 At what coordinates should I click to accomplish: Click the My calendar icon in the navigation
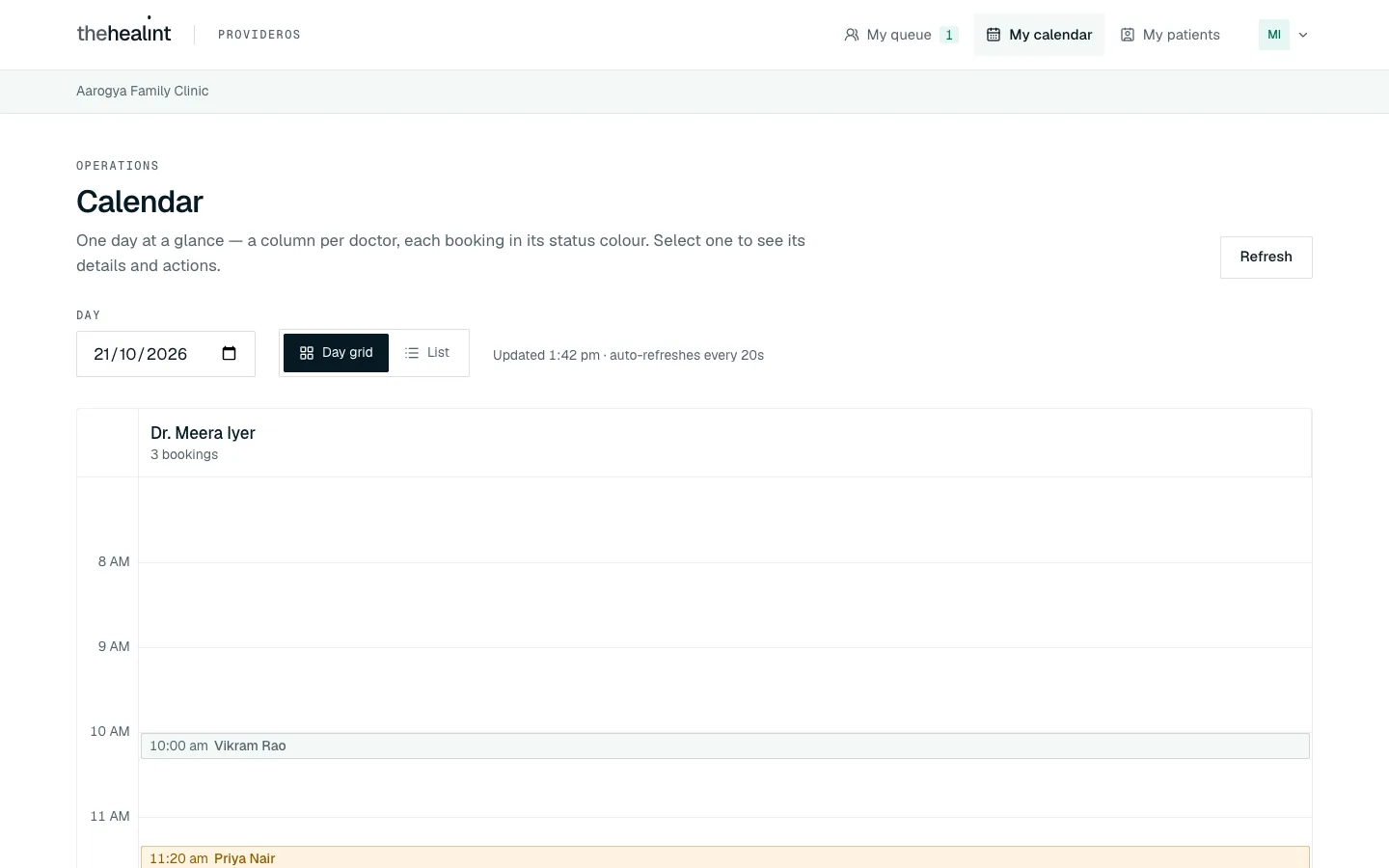tap(994, 35)
